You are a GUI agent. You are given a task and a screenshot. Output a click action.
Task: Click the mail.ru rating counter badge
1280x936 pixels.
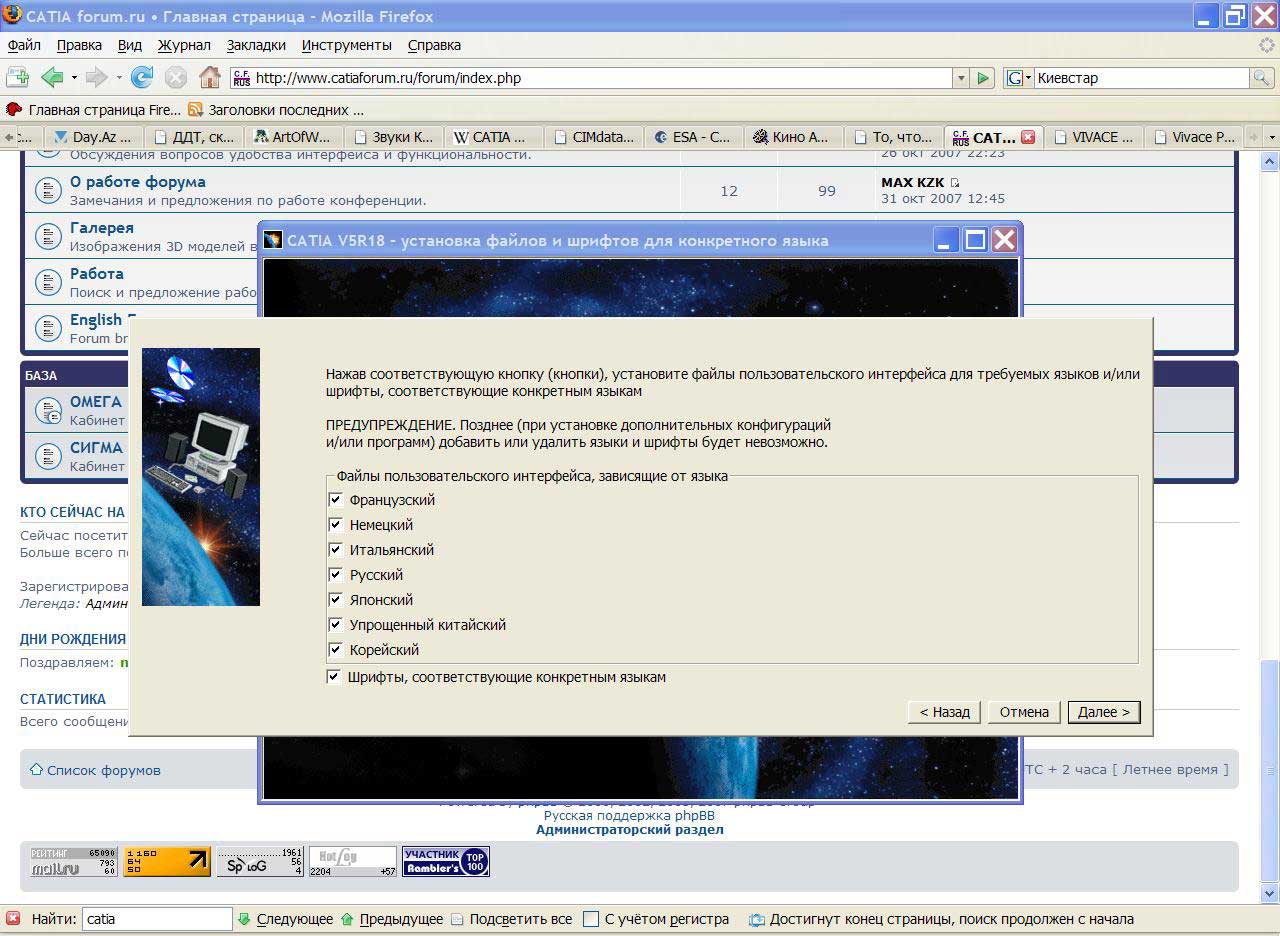(x=74, y=862)
